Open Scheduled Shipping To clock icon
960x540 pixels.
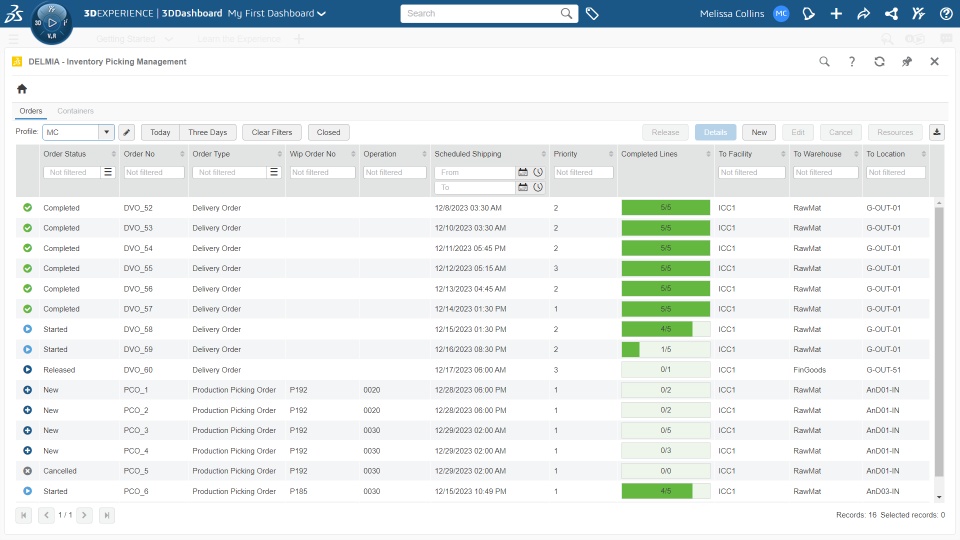[538, 187]
